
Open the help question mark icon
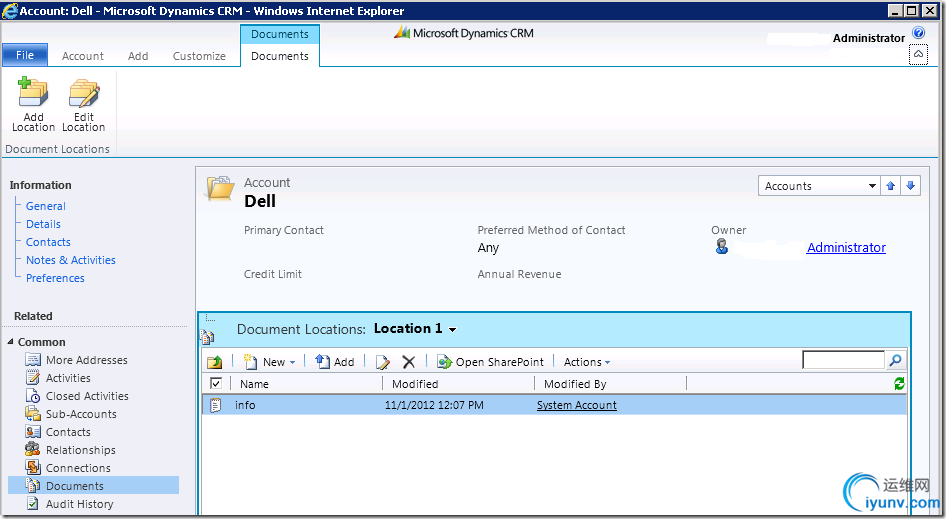tap(918, 33)
